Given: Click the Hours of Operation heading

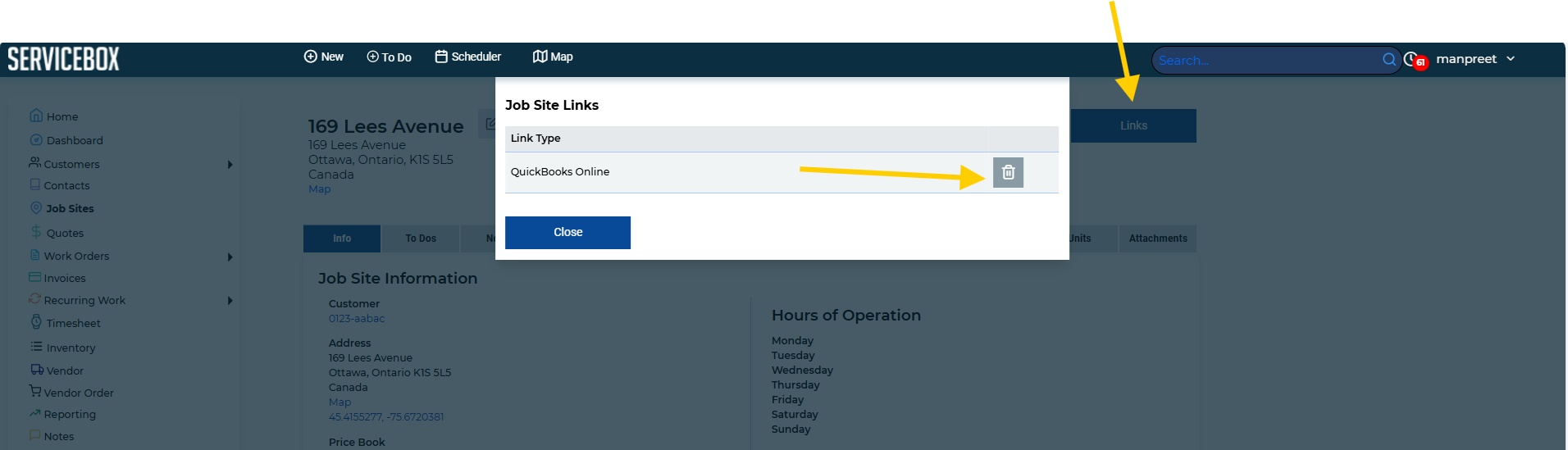Looking at the screenshot, I should coord(846,316).
